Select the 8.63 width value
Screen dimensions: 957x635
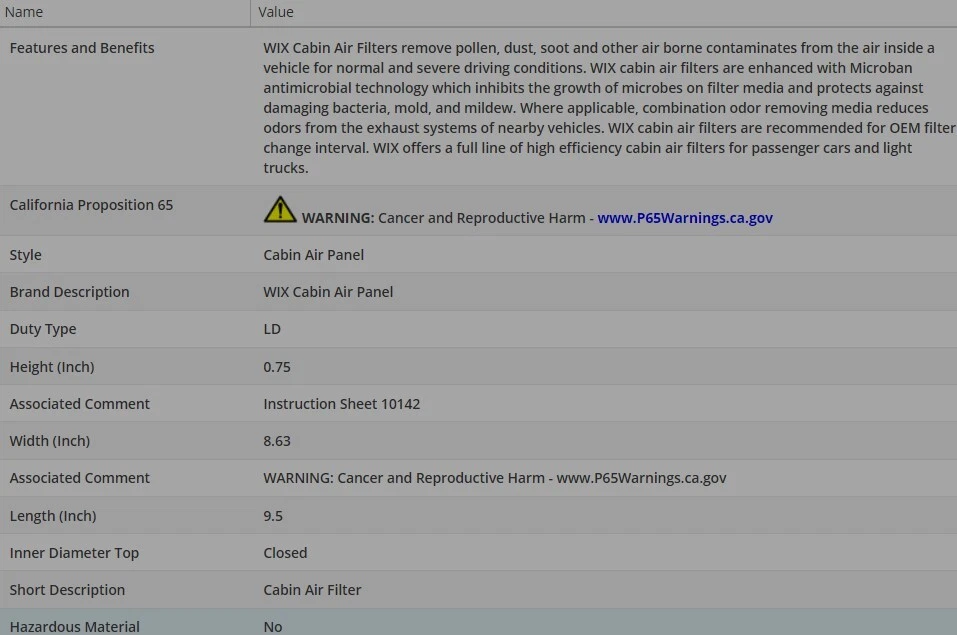pos(277,441)
